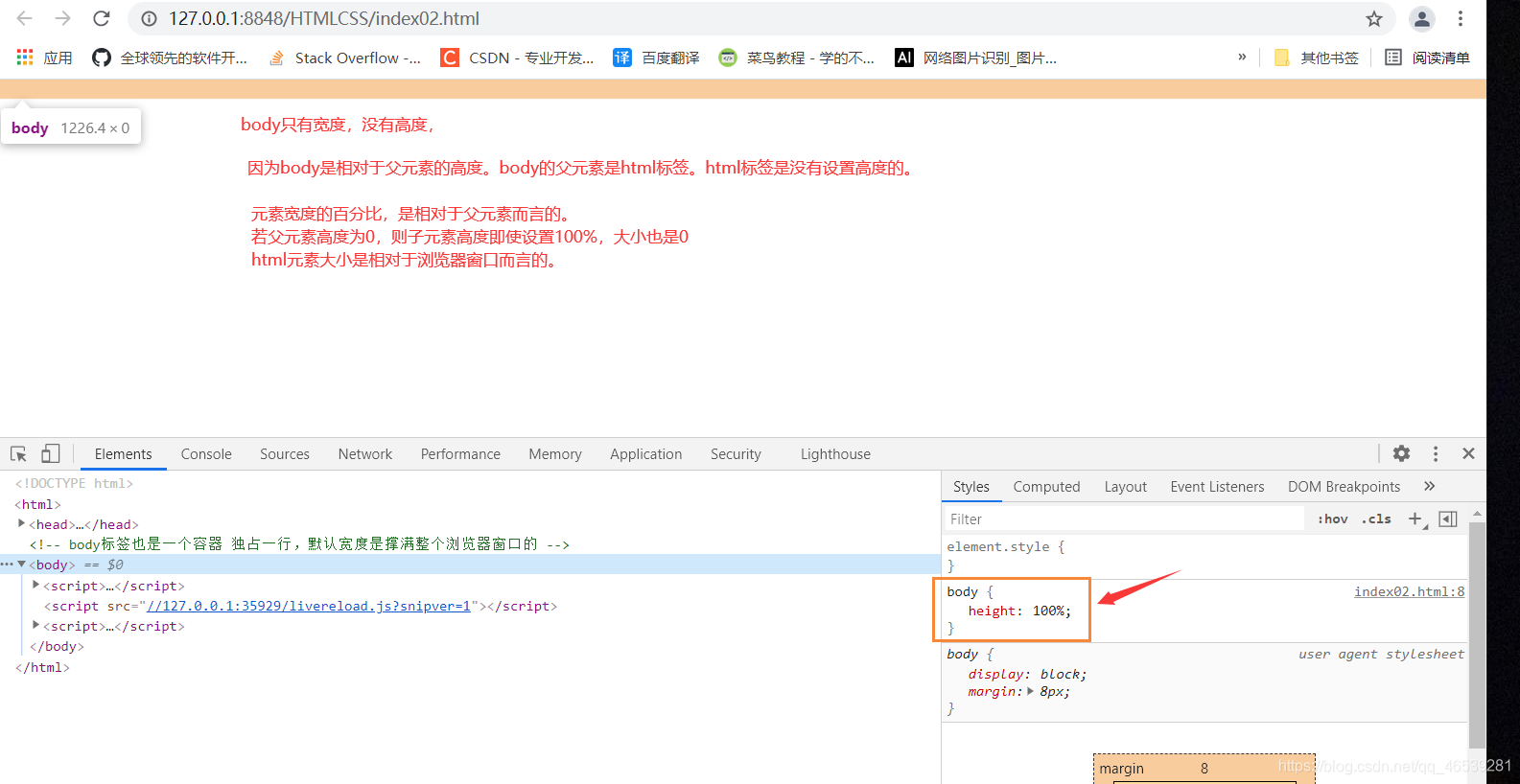The height and width of the screenshot is (784, 1520).
Task: Select the Computed sidebar tab
Action: coord(1046,487)
